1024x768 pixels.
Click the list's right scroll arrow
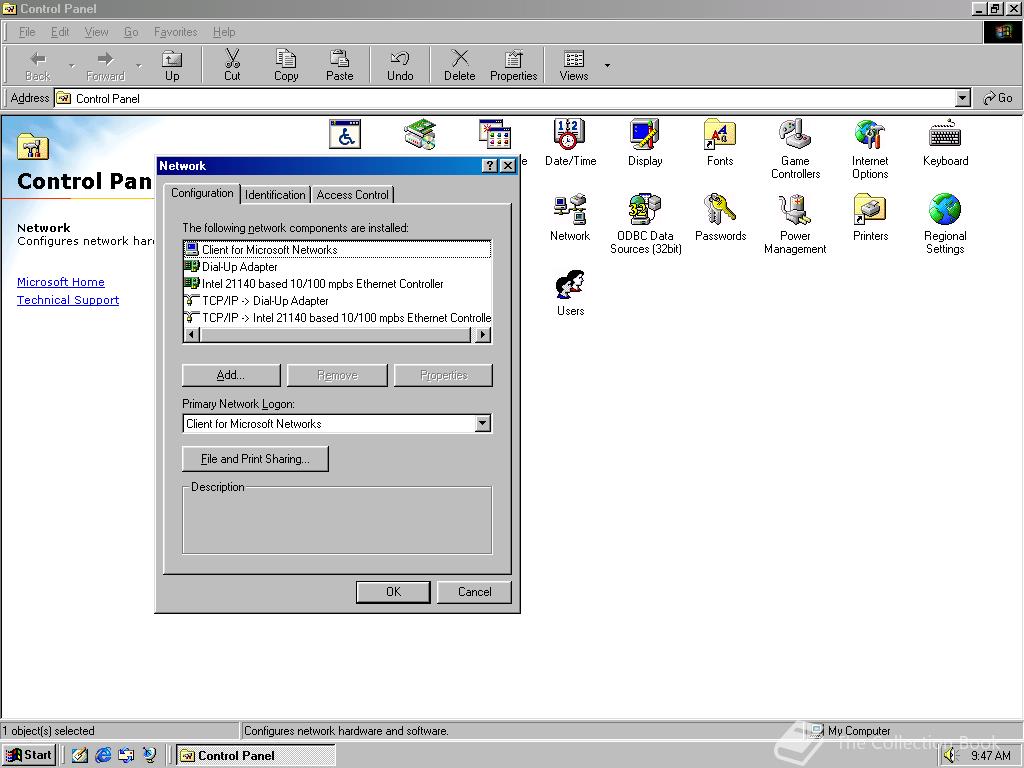[482, 334]
